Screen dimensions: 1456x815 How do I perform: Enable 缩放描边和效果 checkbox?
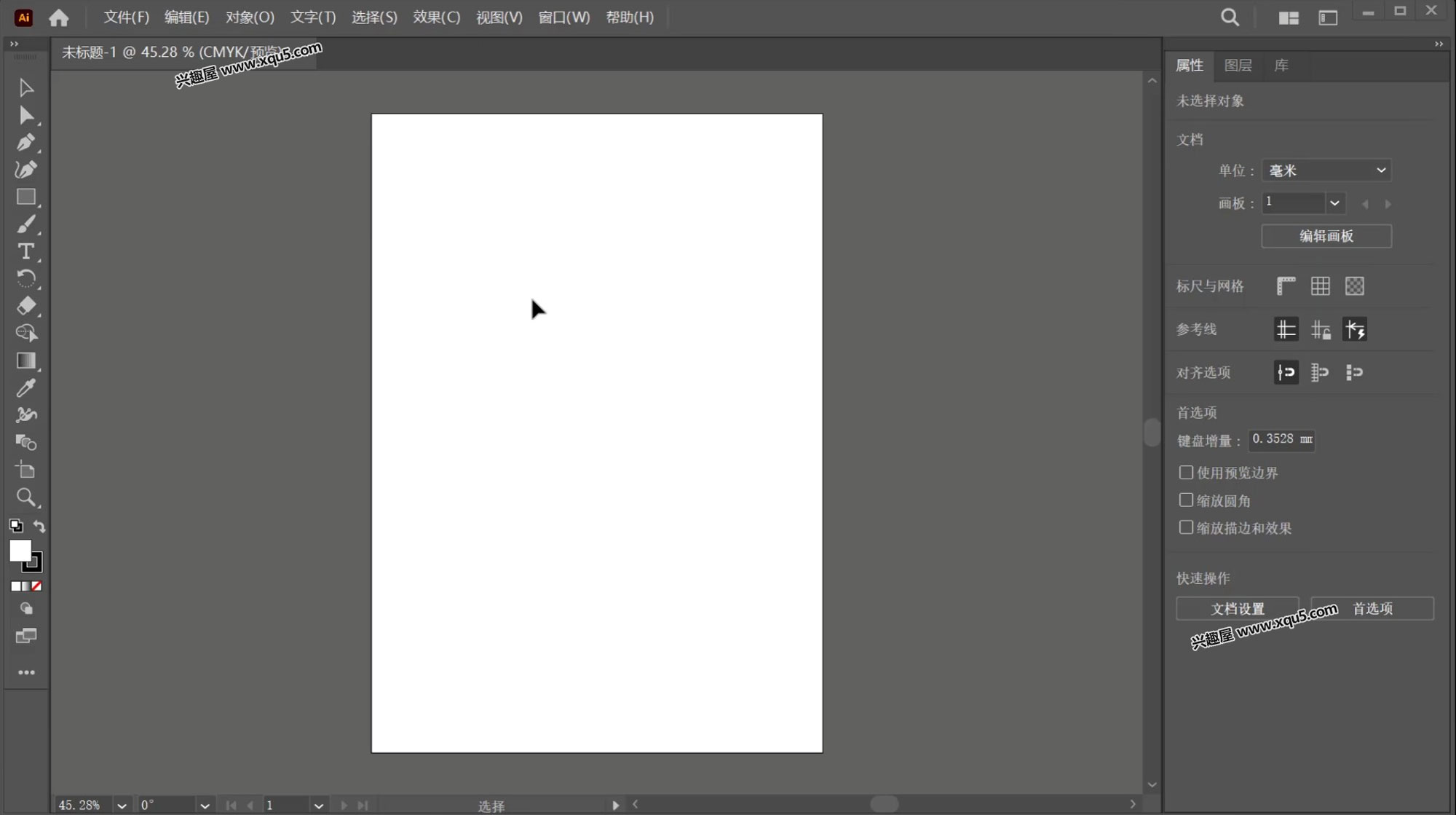pos(1186,527)
